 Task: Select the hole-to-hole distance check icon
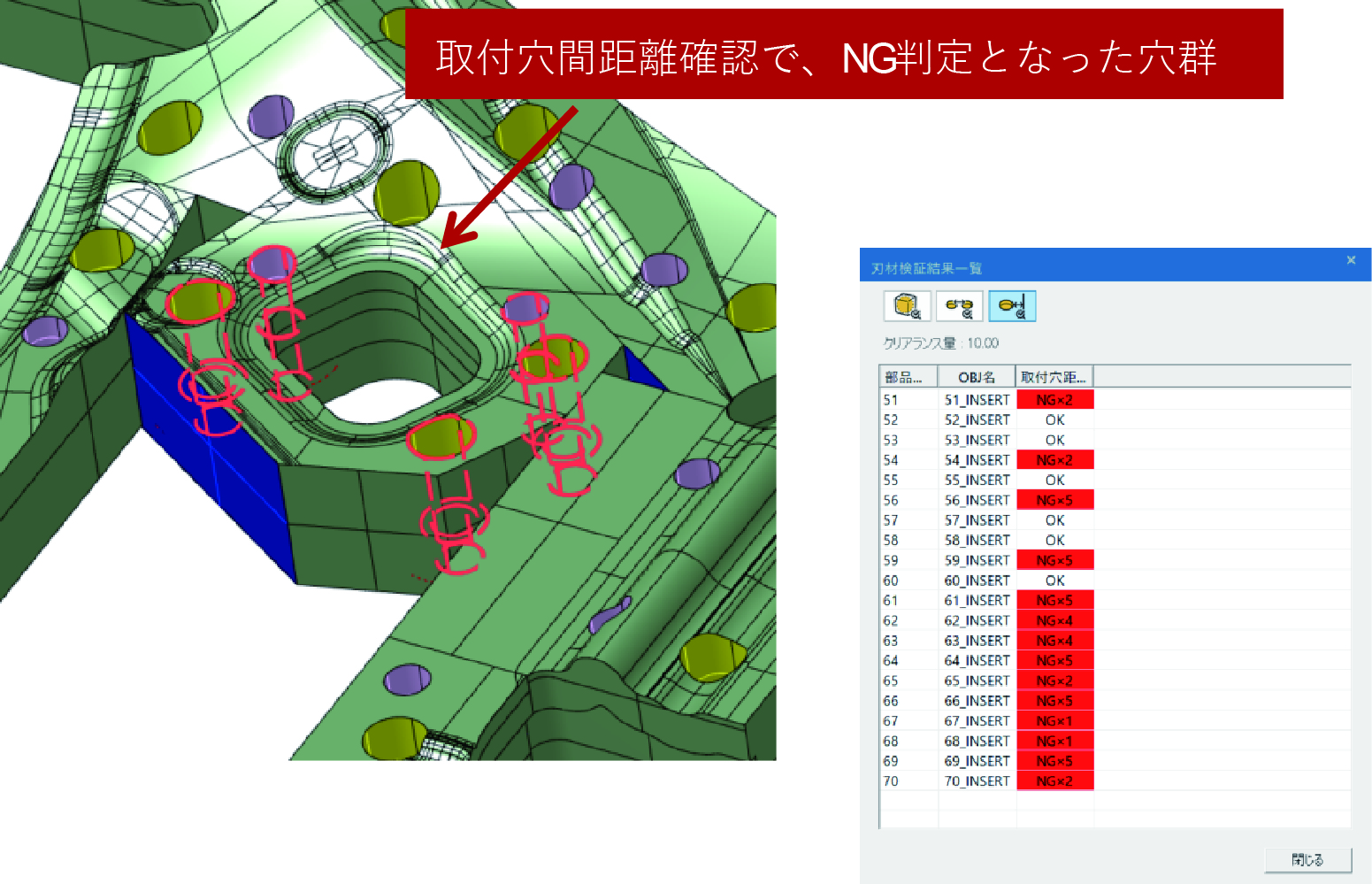(959, 306)
